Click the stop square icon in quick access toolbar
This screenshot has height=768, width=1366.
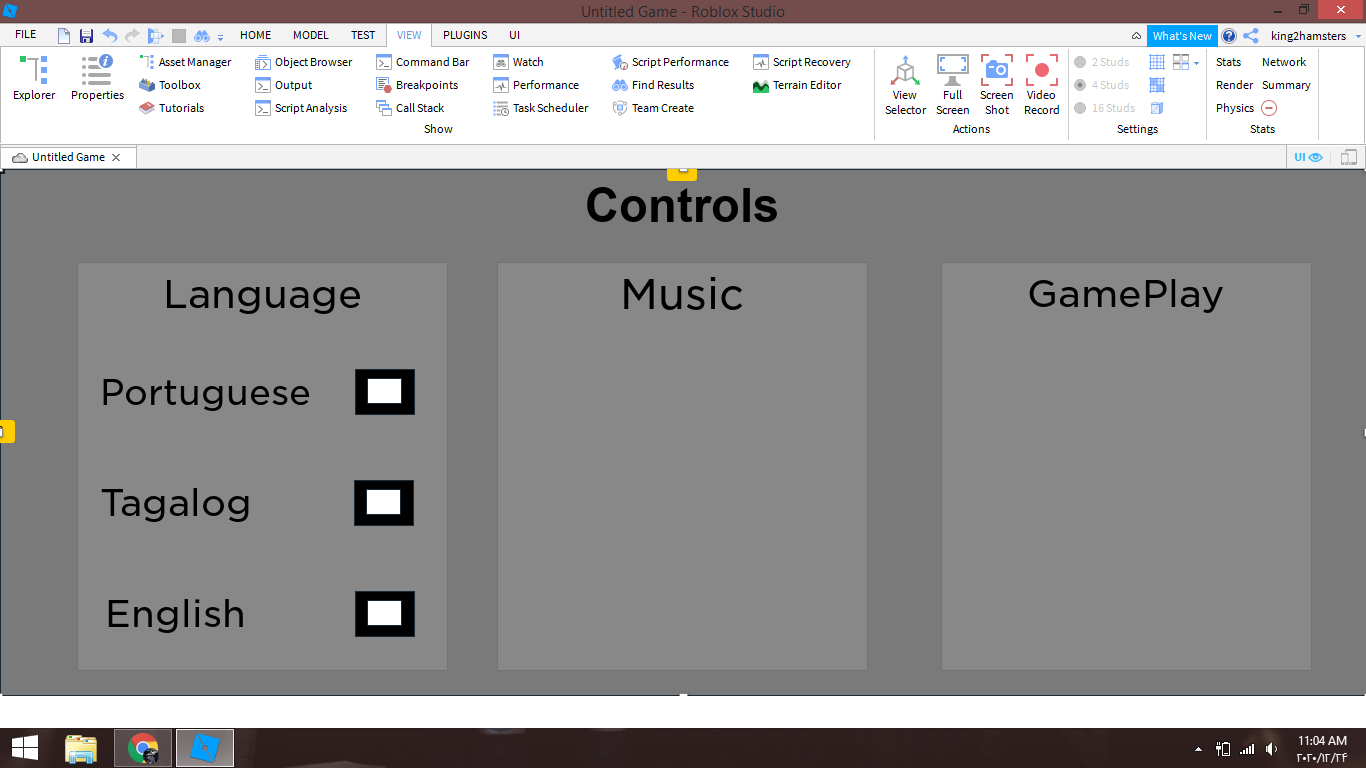pyautogui.click(x=179, y=36)
